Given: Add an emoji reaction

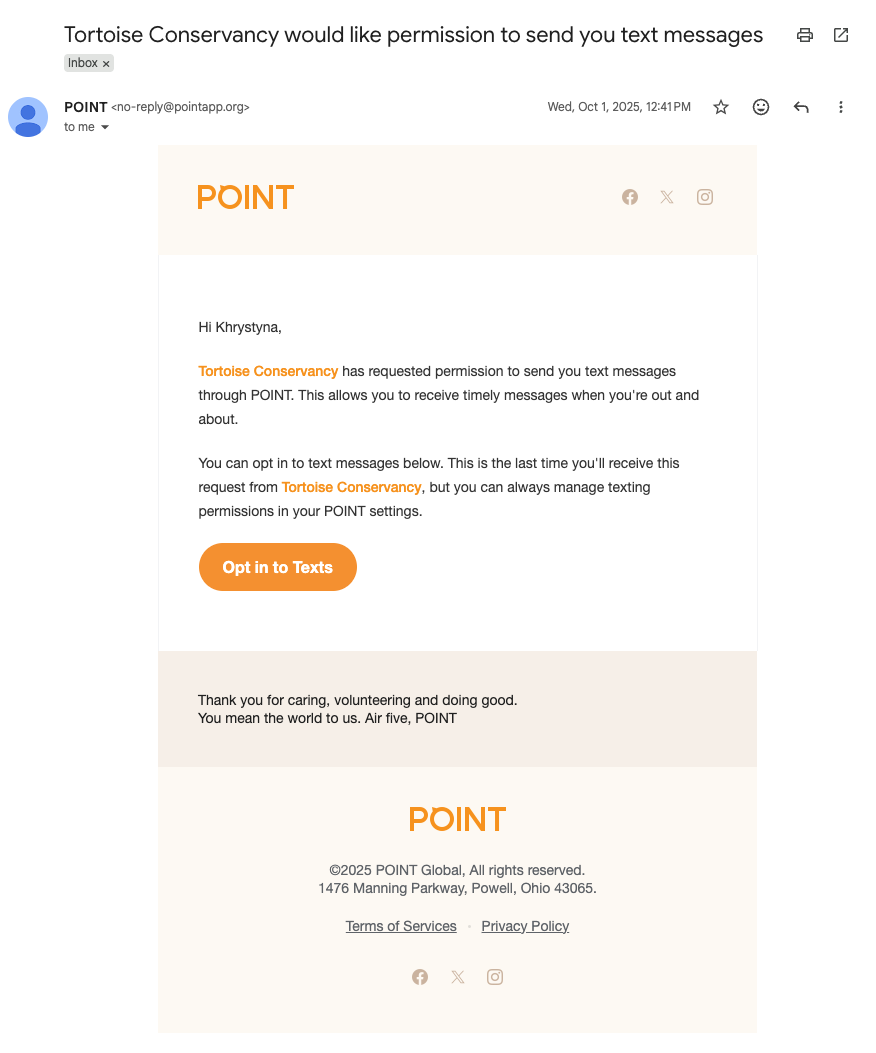Looking at the screenshot, I should click(x=761, y=107).
